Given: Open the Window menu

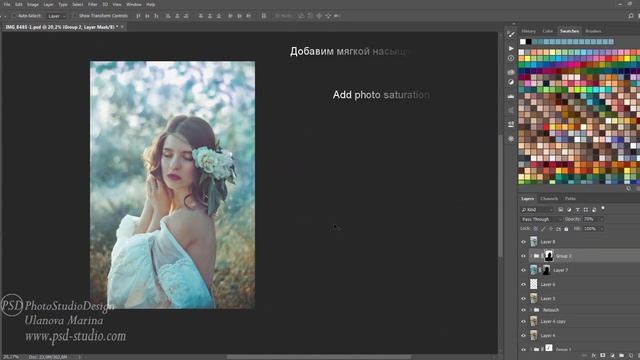Looking at the screenshot, I should 133,4.
